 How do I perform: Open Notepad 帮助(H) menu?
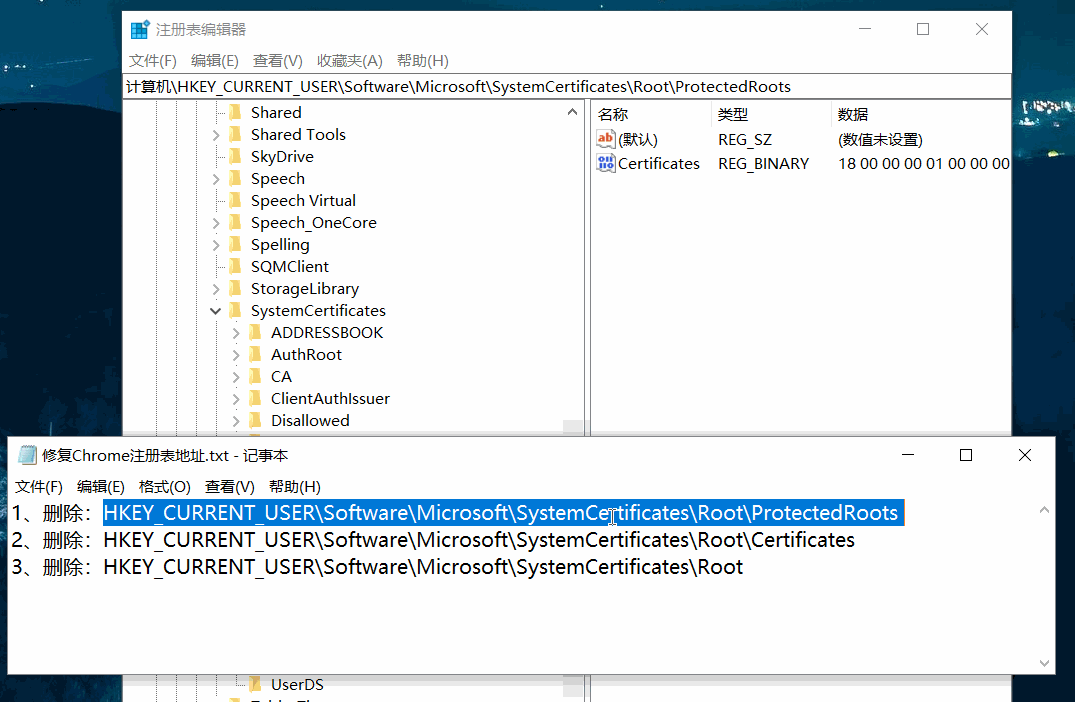[x=295, y=487]
